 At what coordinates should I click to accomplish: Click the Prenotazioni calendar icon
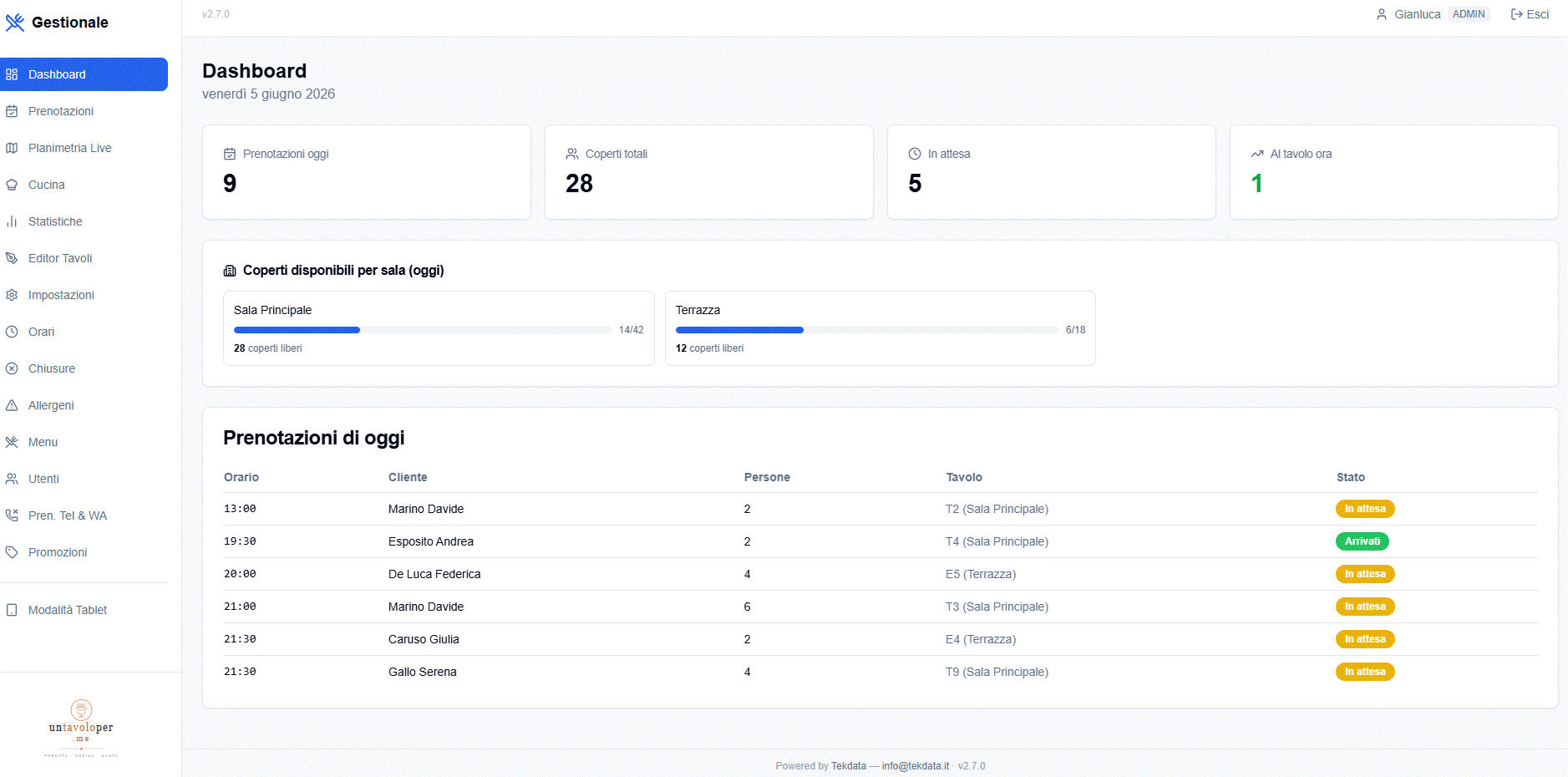(12, 111)
